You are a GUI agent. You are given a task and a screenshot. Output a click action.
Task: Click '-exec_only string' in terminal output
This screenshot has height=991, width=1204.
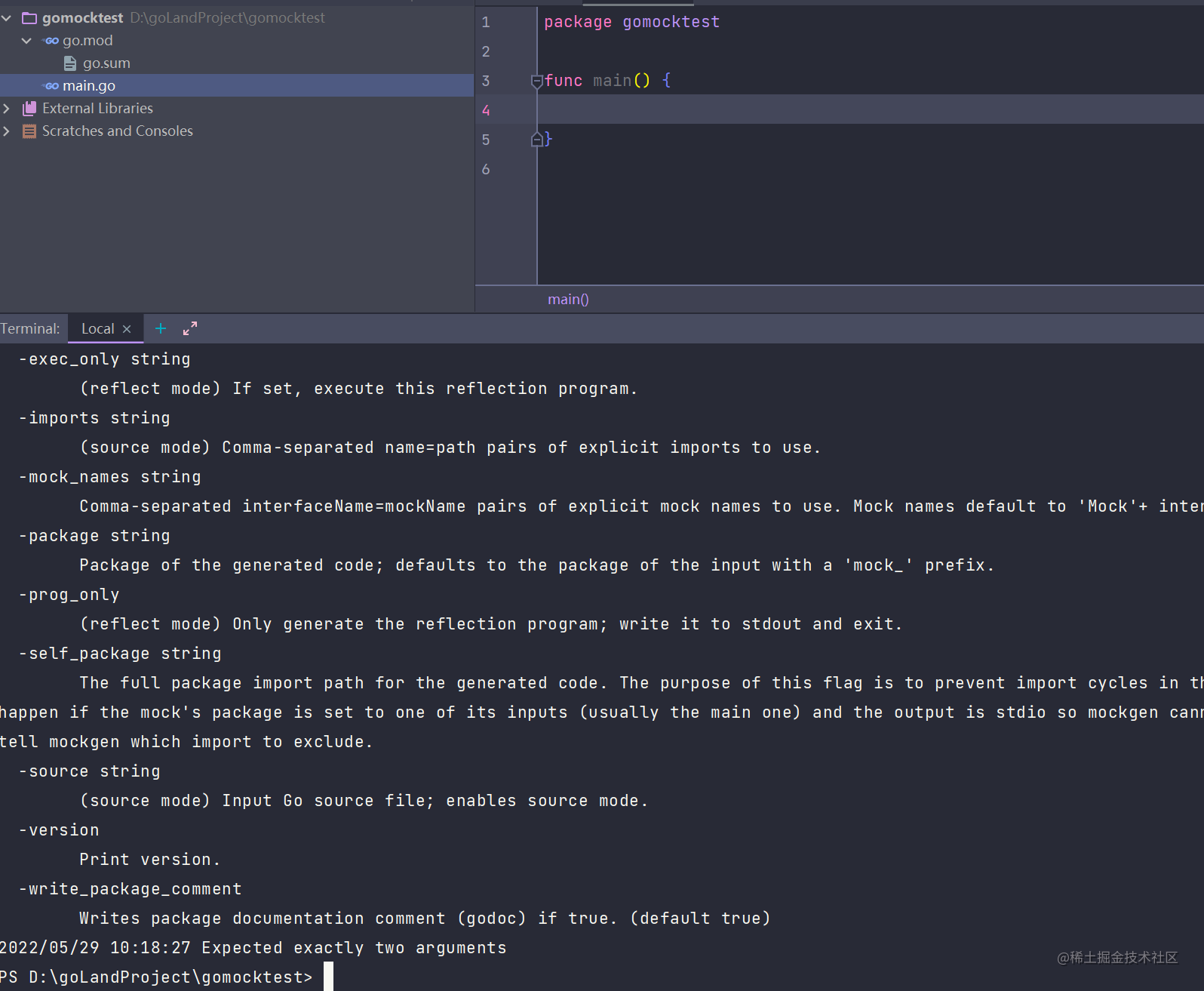(105, 359)
